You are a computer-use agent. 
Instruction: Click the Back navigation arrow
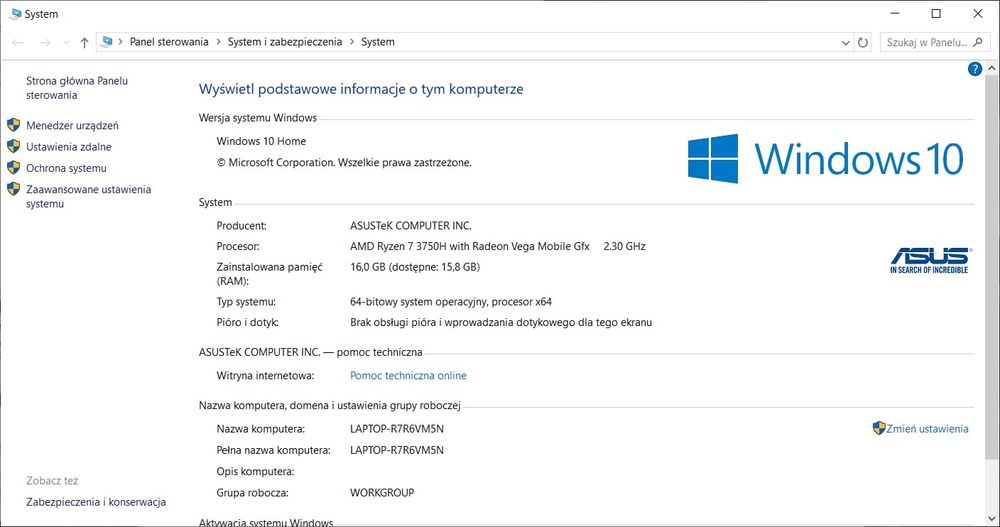tap(18, 42)
